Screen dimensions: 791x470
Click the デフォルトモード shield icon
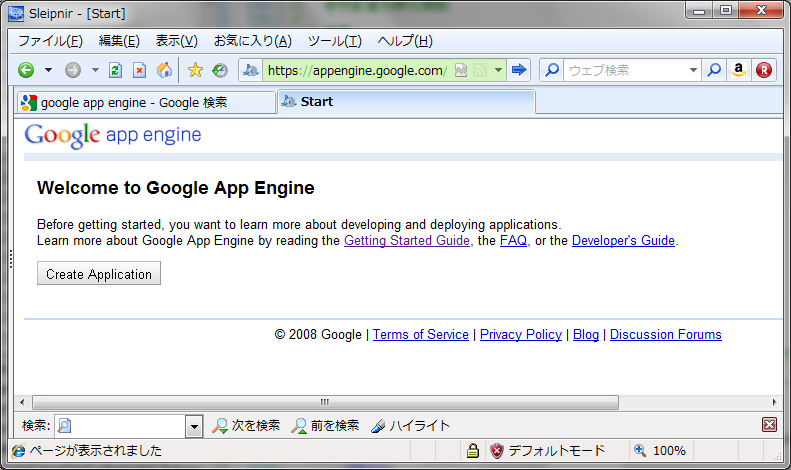(x=497, y=450)
